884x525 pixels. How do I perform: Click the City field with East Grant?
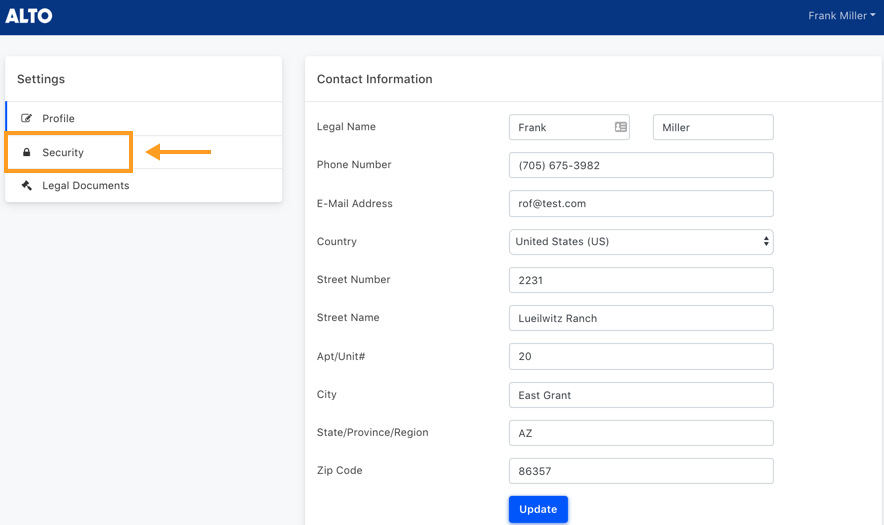(x=641, y=395)
